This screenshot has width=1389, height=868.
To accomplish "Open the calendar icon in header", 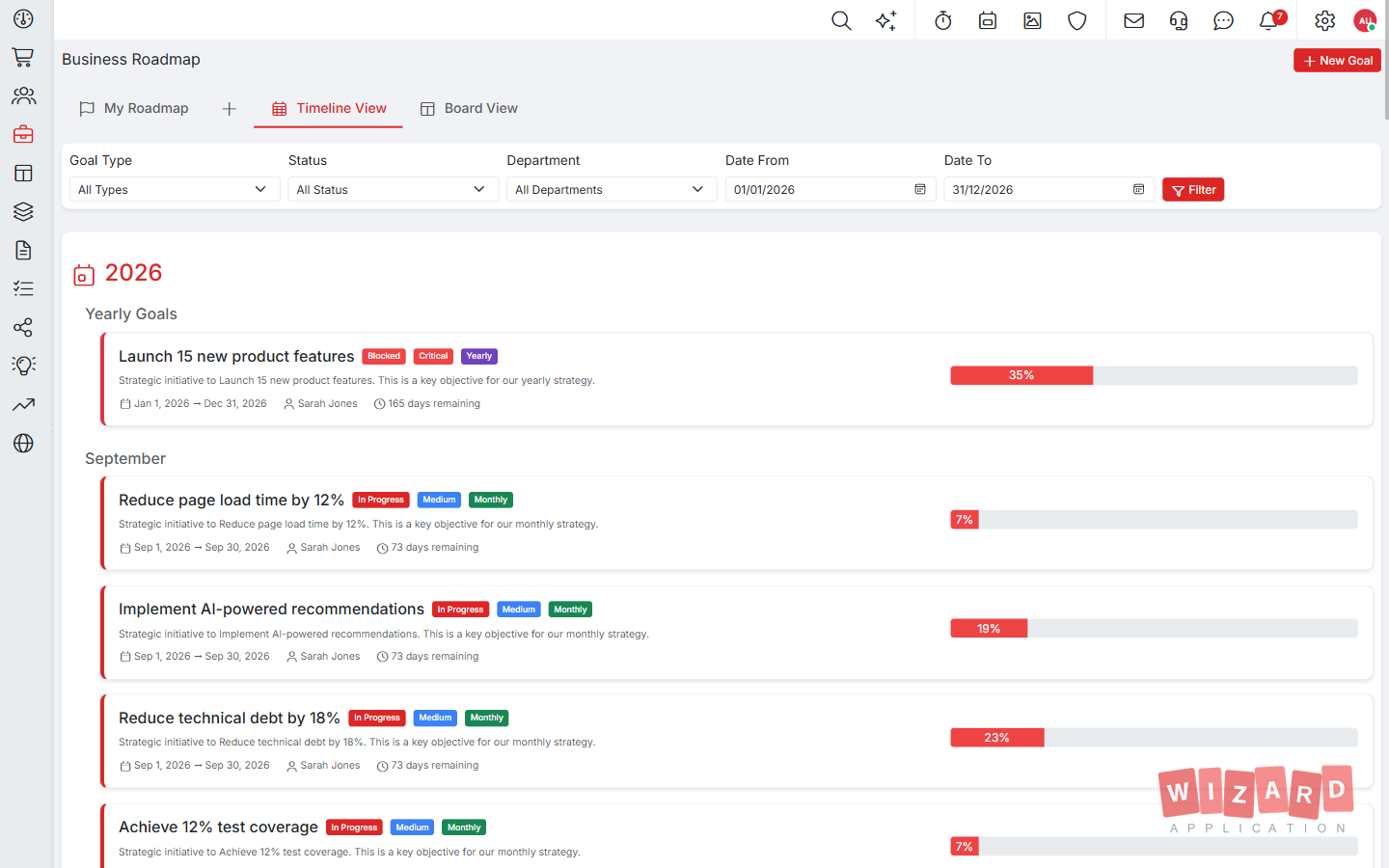I will tap(988, 20).
